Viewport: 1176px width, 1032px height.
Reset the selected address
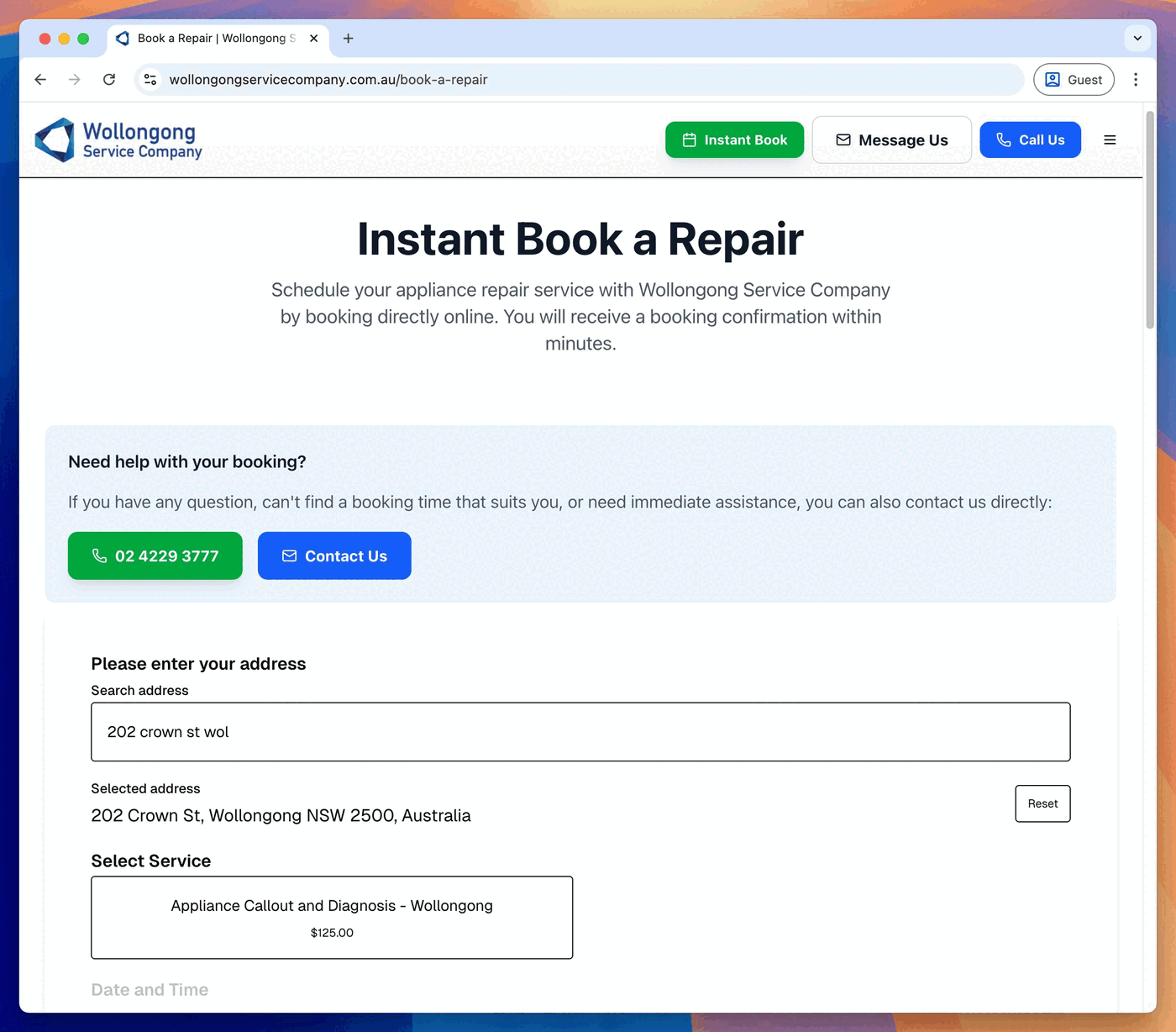pyautogui.click(x=1042, y=803)
